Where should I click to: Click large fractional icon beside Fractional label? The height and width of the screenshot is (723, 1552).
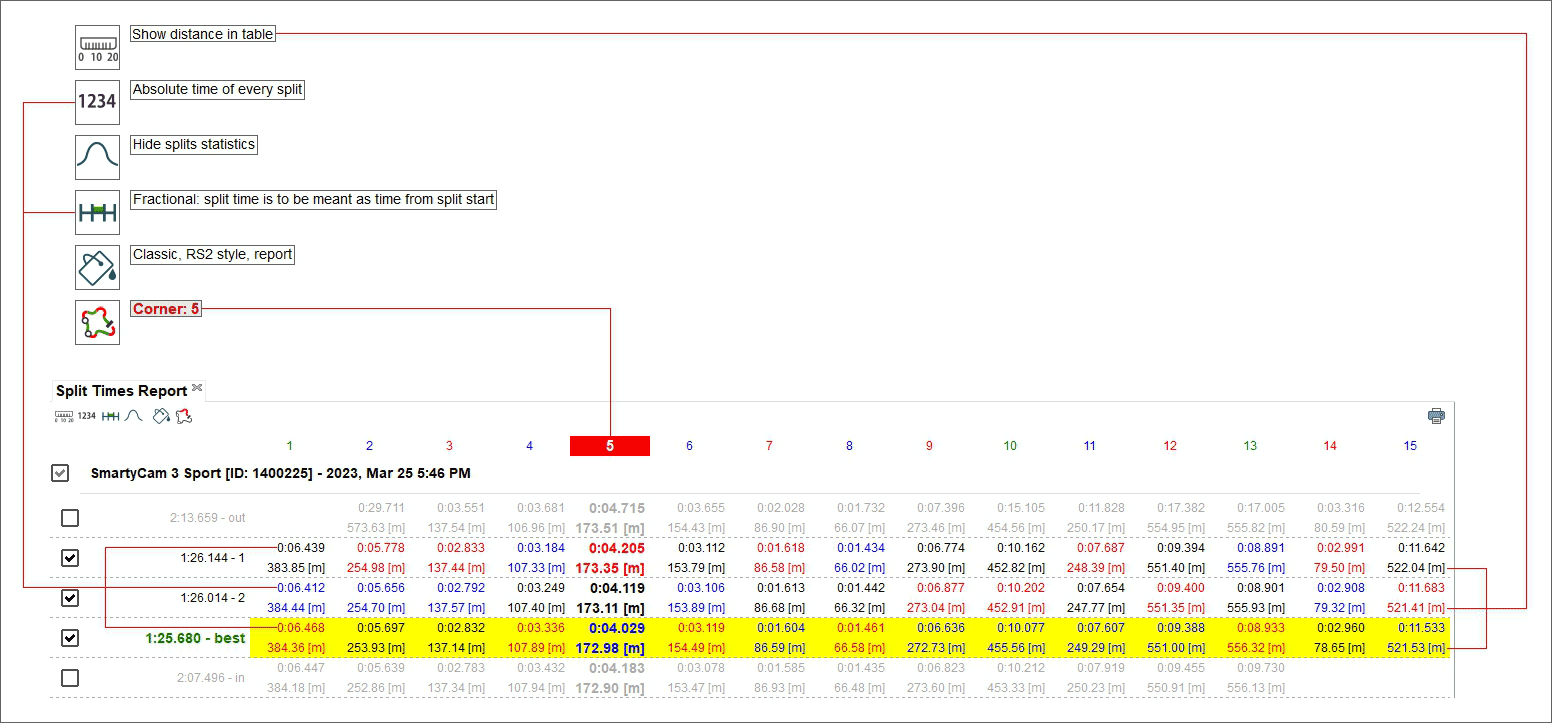pos(98,212)
